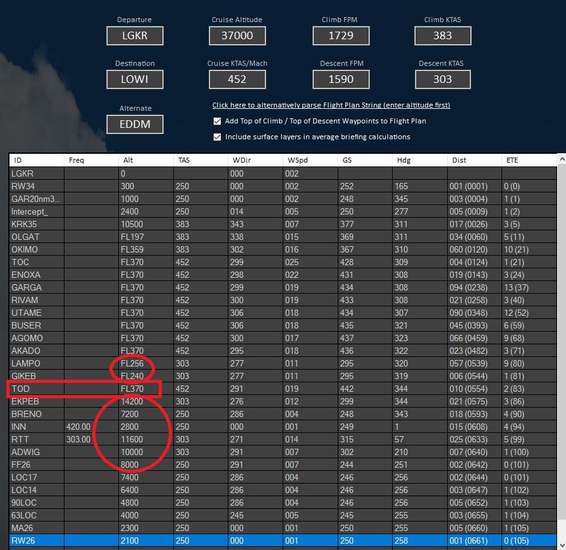Image resolution: width=566 pixels, height=550 pixels.
Task: Select the MA26 waypoint row
Action: click(283, 528)
